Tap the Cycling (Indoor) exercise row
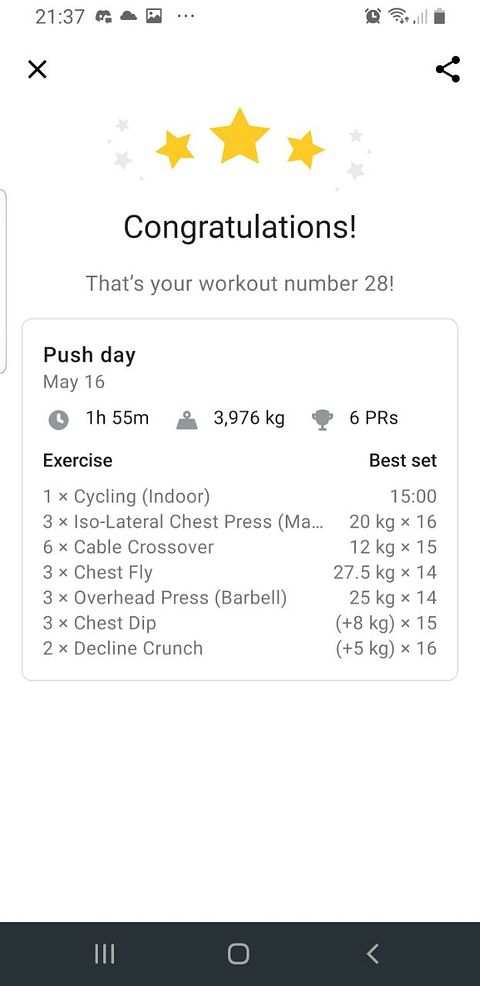 (x=240, y=496)
